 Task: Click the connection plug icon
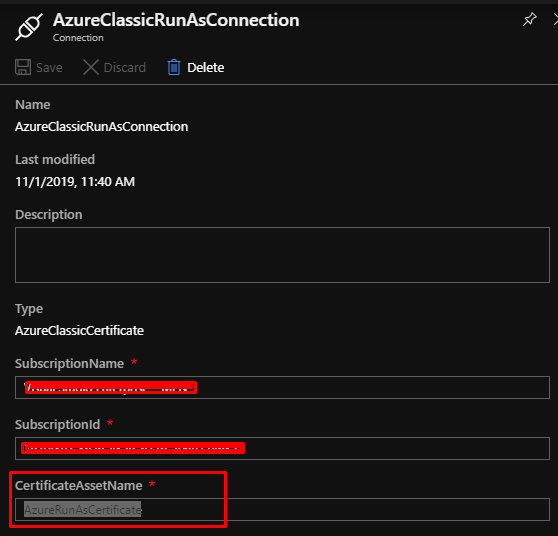[x=29, y=27]
